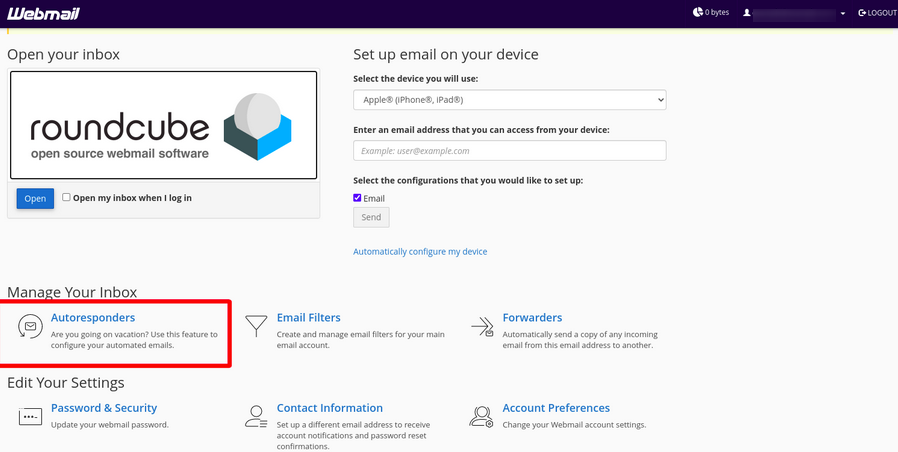Screen dimensions: 898x452
Task: Click the email address input field
Action: [509, 151]
